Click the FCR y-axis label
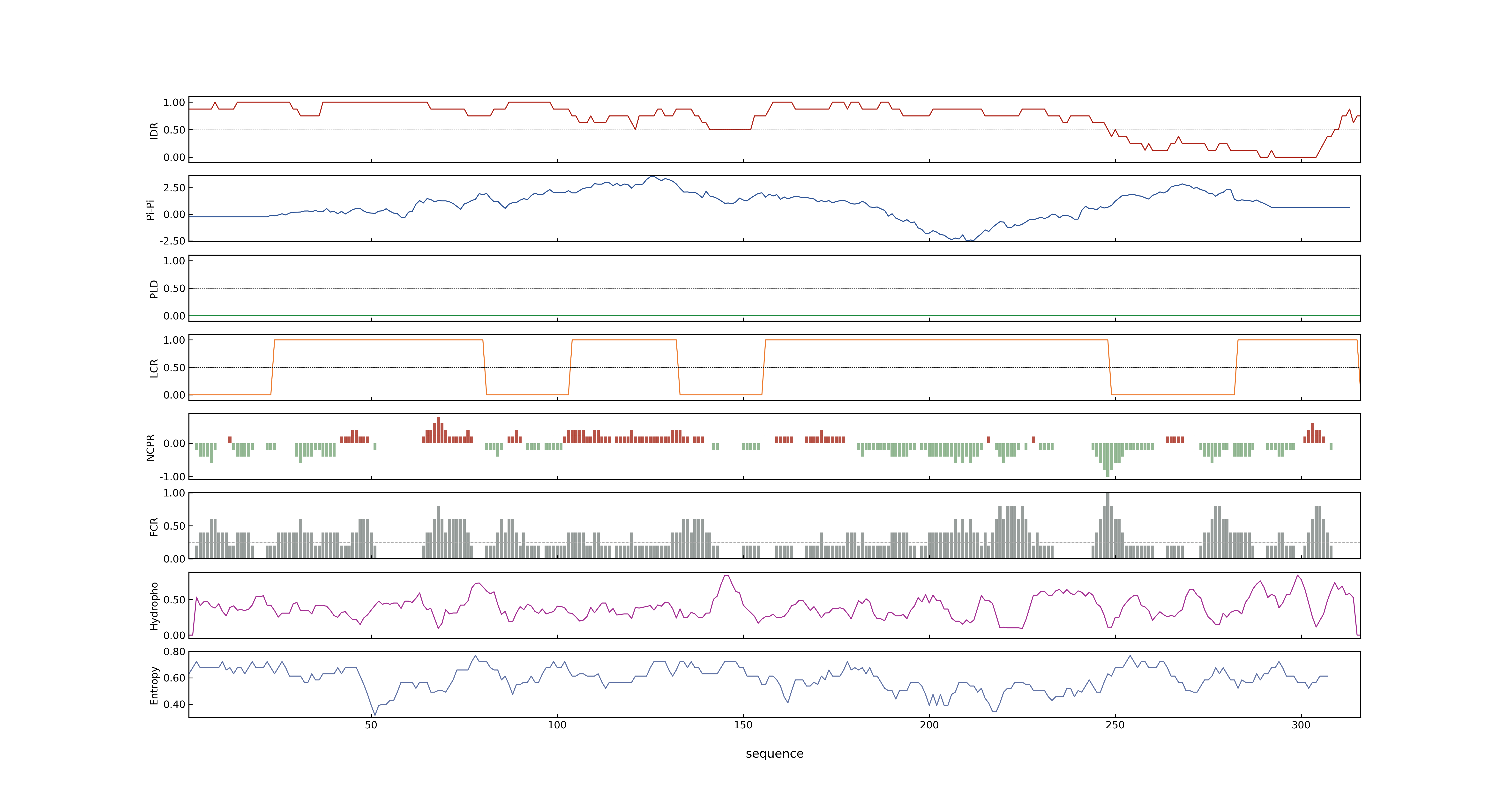The height and width of the screenshot is (806, 1512). [154, 526]
